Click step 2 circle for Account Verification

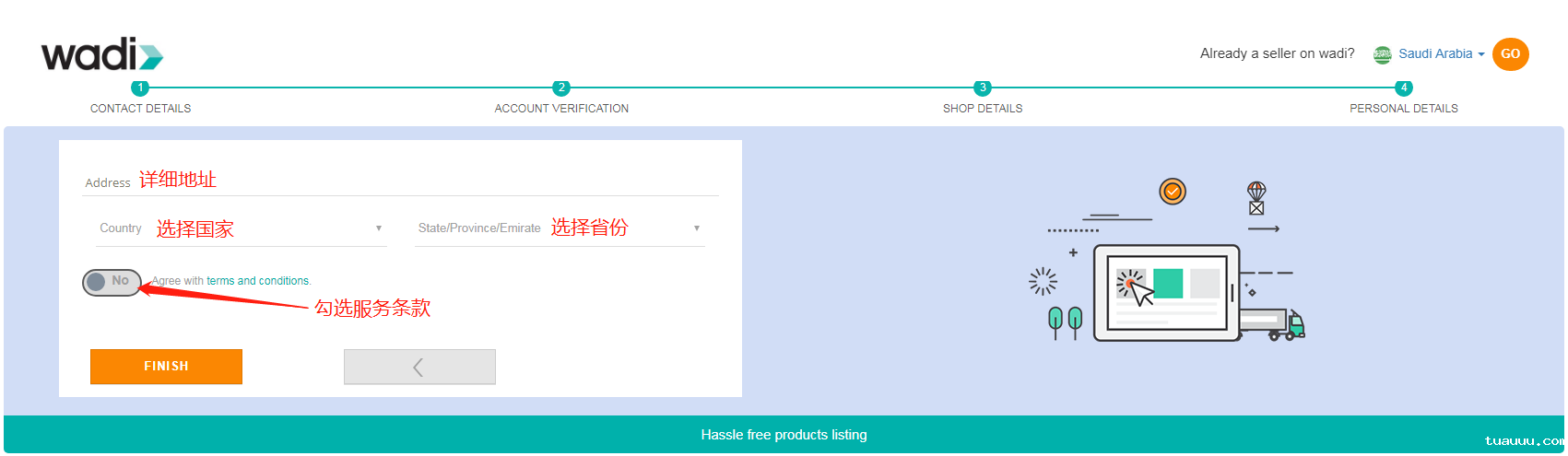tap(561, 88)
